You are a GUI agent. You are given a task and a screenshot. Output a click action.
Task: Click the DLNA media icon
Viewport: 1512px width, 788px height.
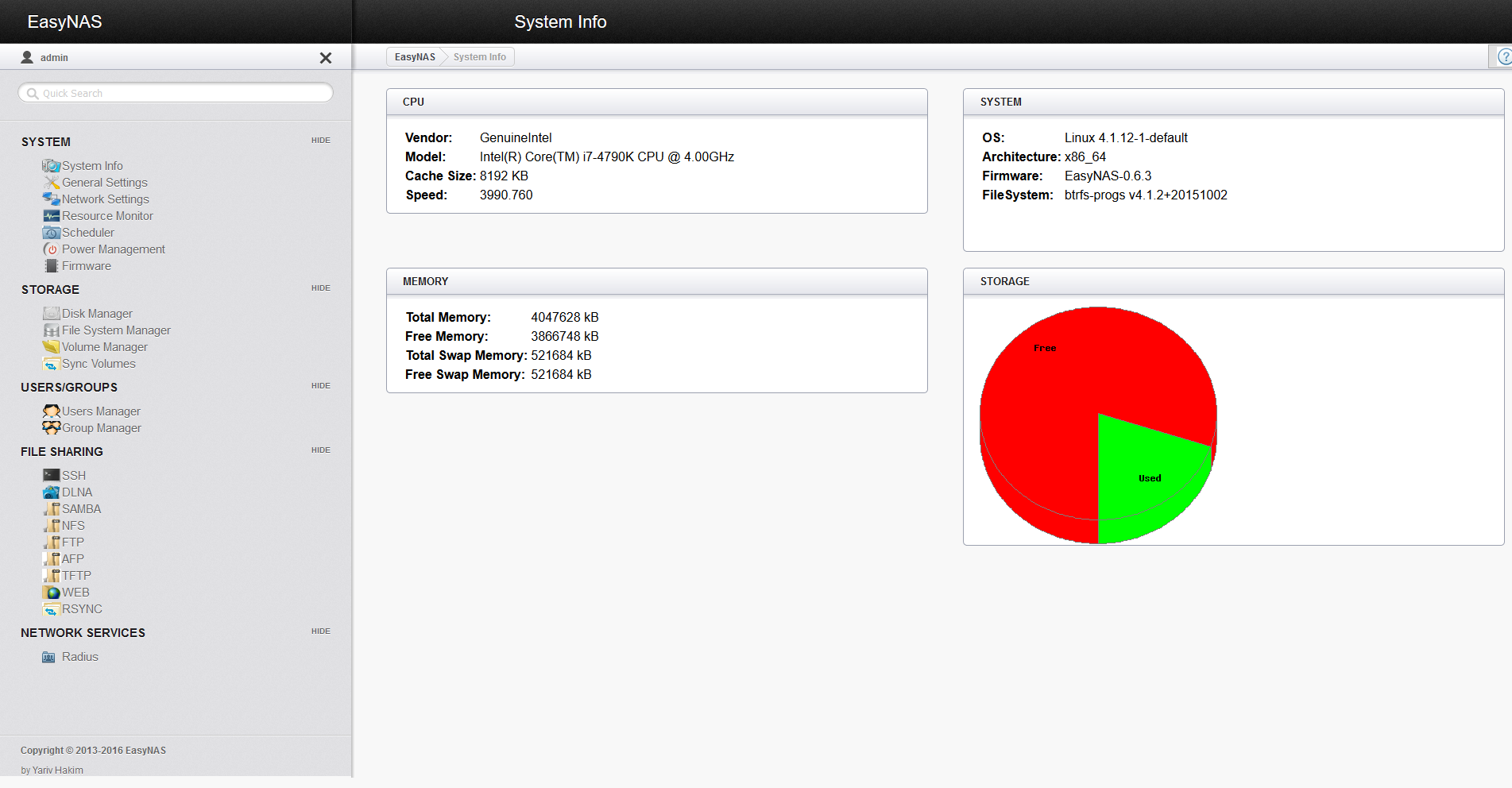[x=52, y=492]
